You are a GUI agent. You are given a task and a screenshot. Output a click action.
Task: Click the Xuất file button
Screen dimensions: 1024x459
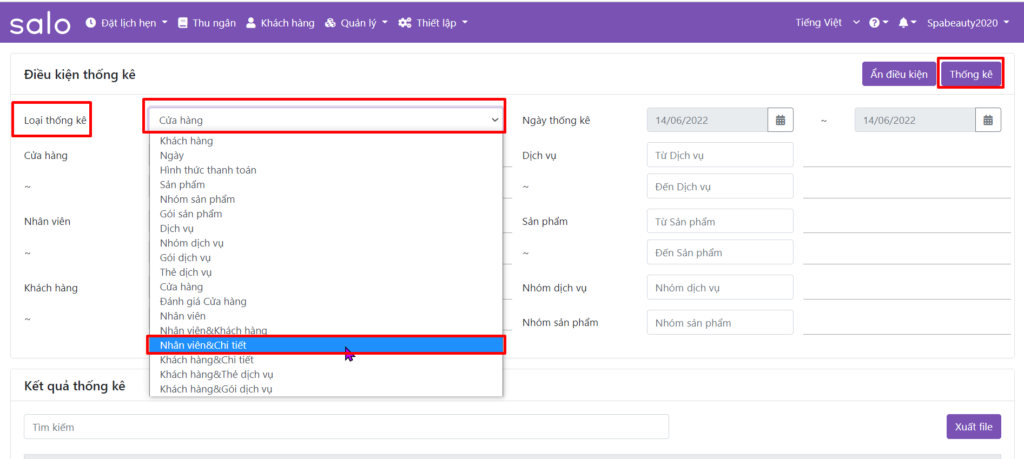pos(973,427)
